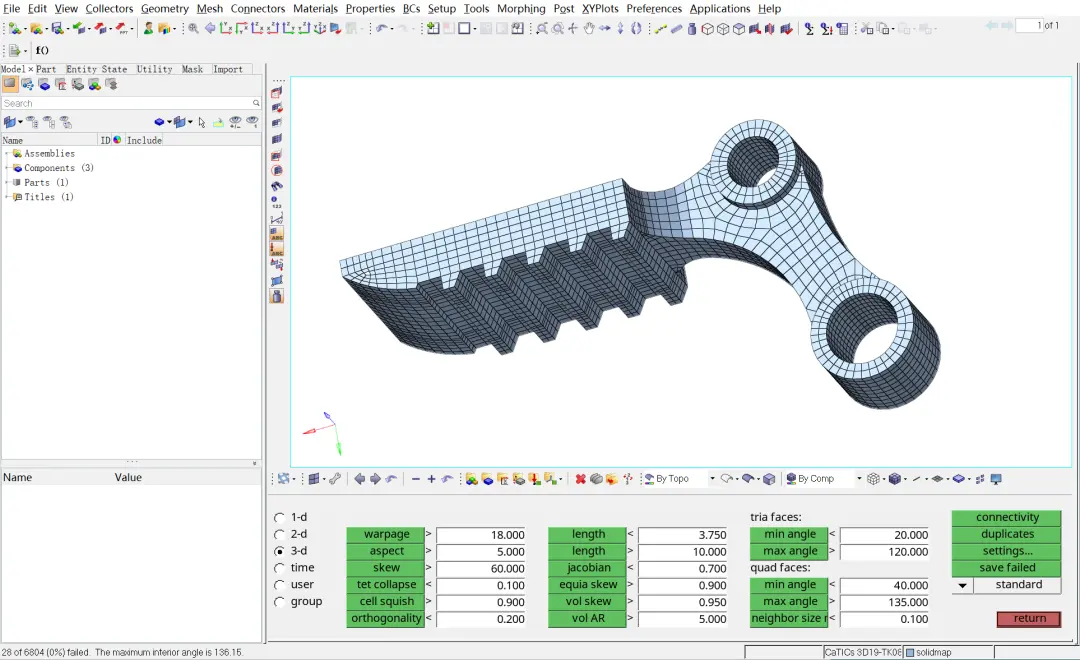Viewport: 1080px width, 660px height.
Task: Click the red return button
Action: [x=1029, y=619]
